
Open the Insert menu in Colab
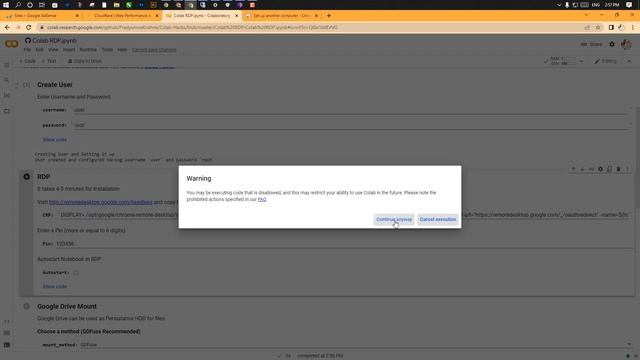tap(69, 50)
